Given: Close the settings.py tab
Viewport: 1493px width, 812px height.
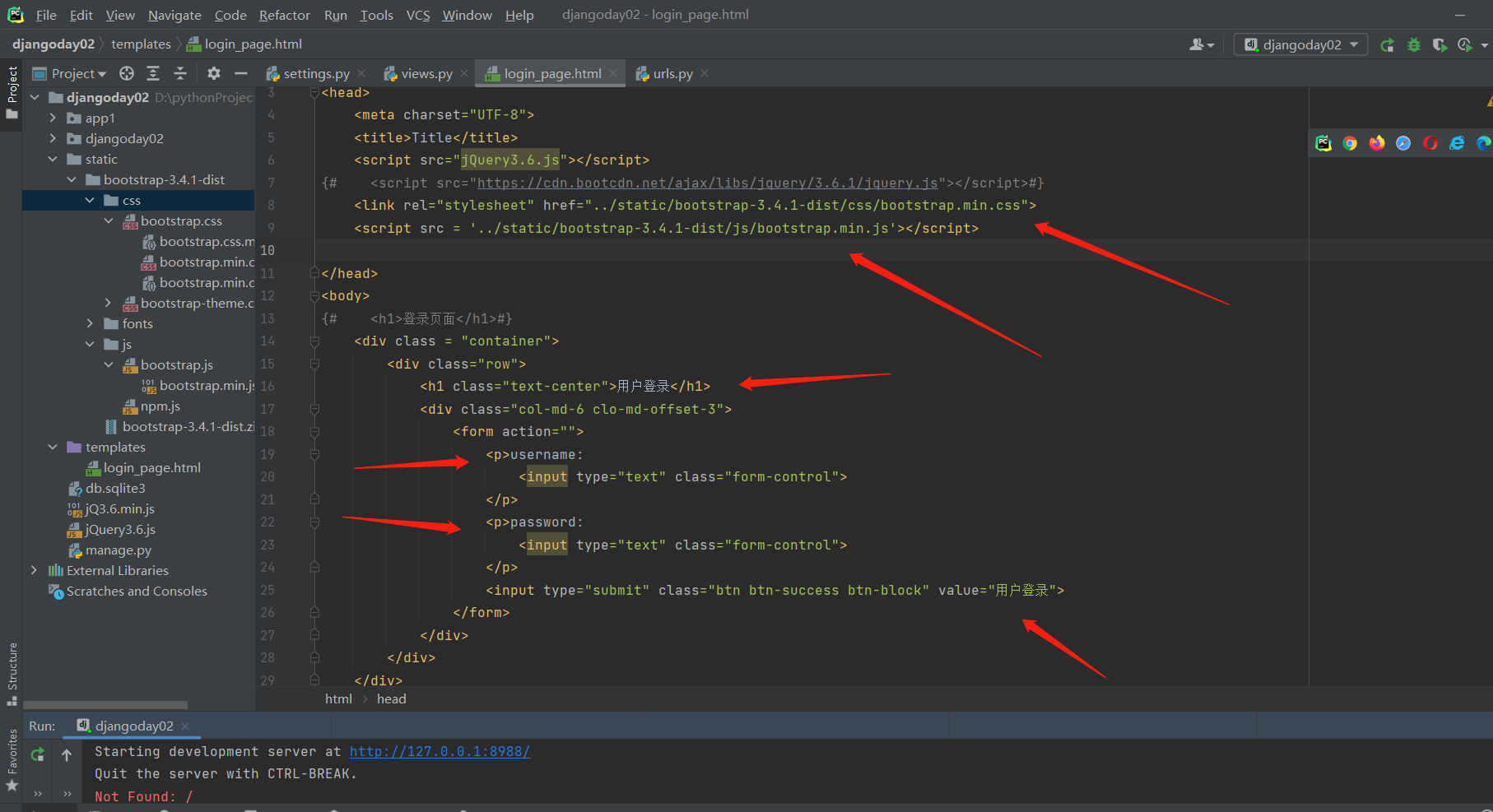Looking at the screenshot, I should [x=361, y=73].
